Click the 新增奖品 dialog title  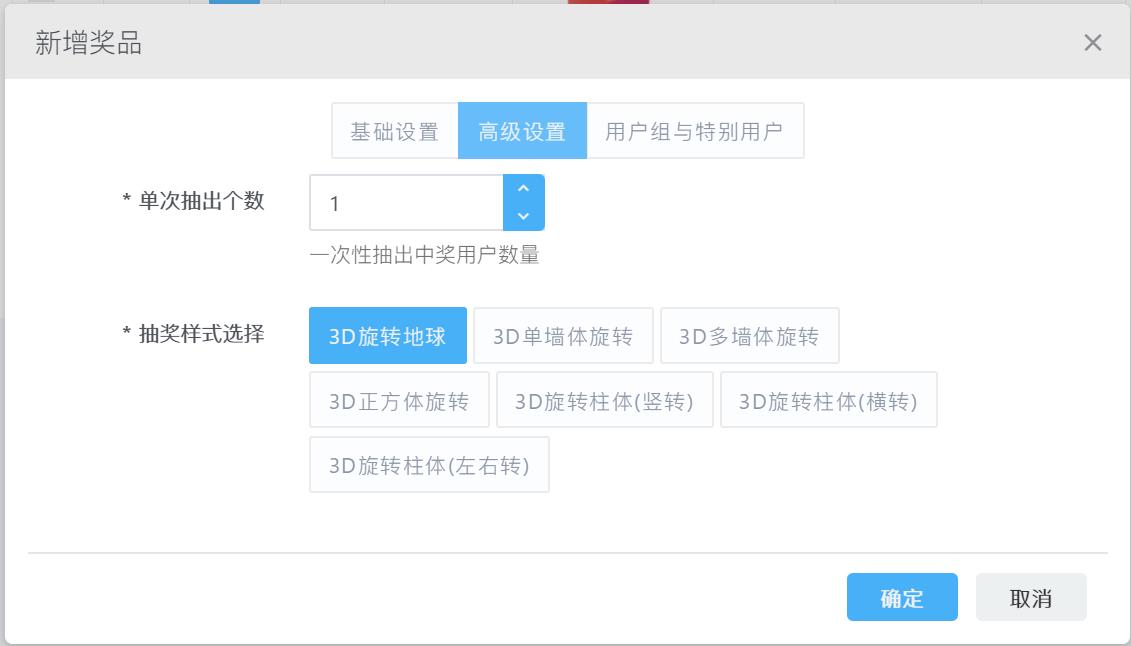(88, 43)
